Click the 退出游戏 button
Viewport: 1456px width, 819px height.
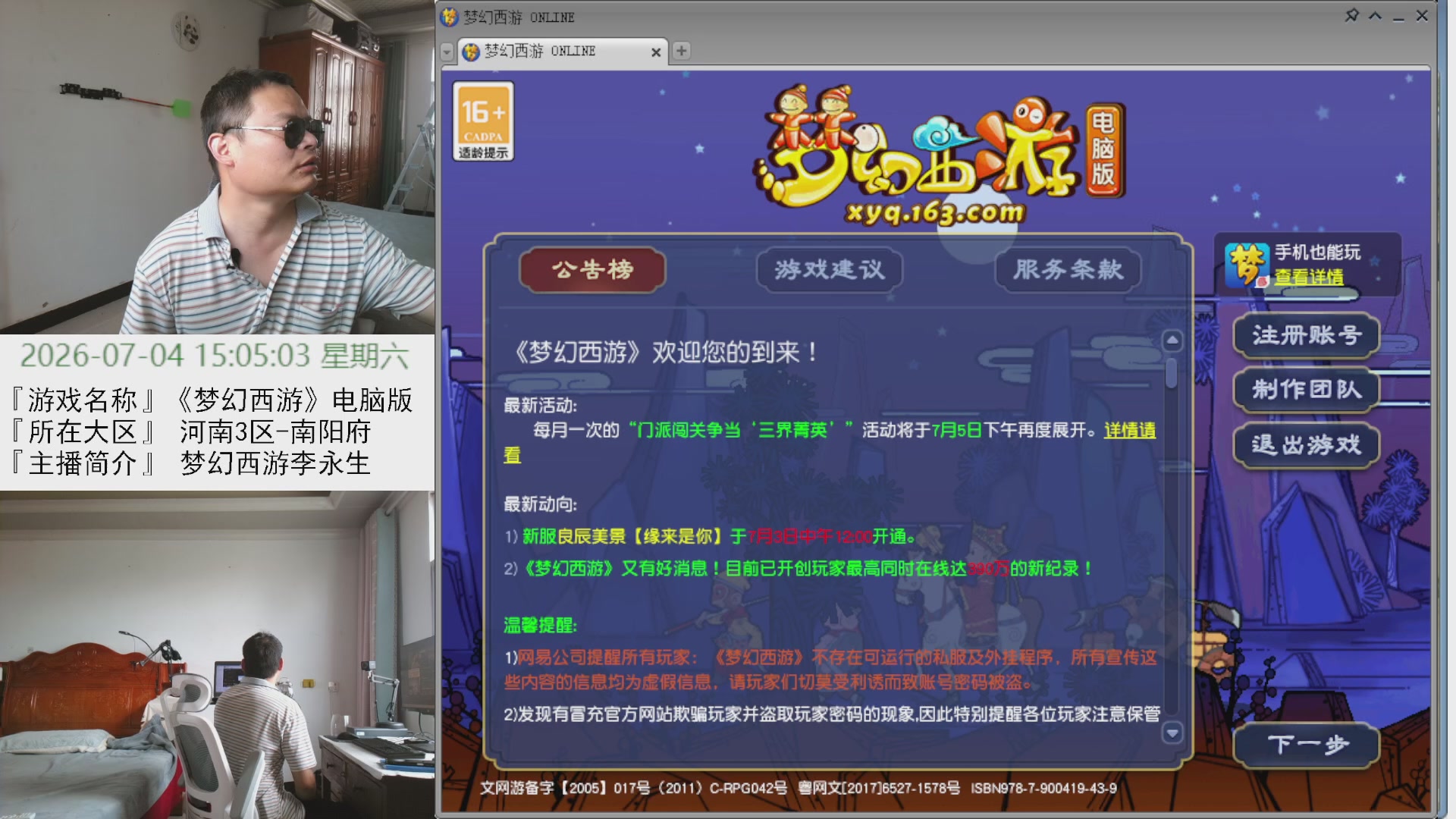click(x=1307, y=444)
